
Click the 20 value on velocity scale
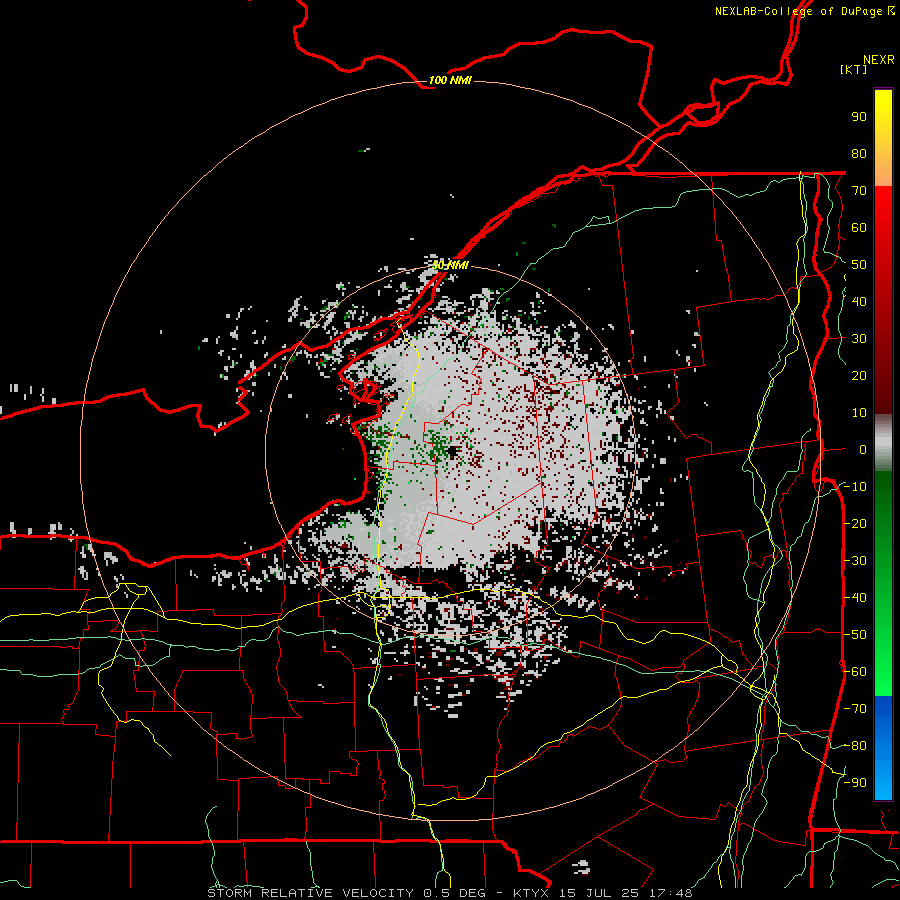[x=859, y=375]
